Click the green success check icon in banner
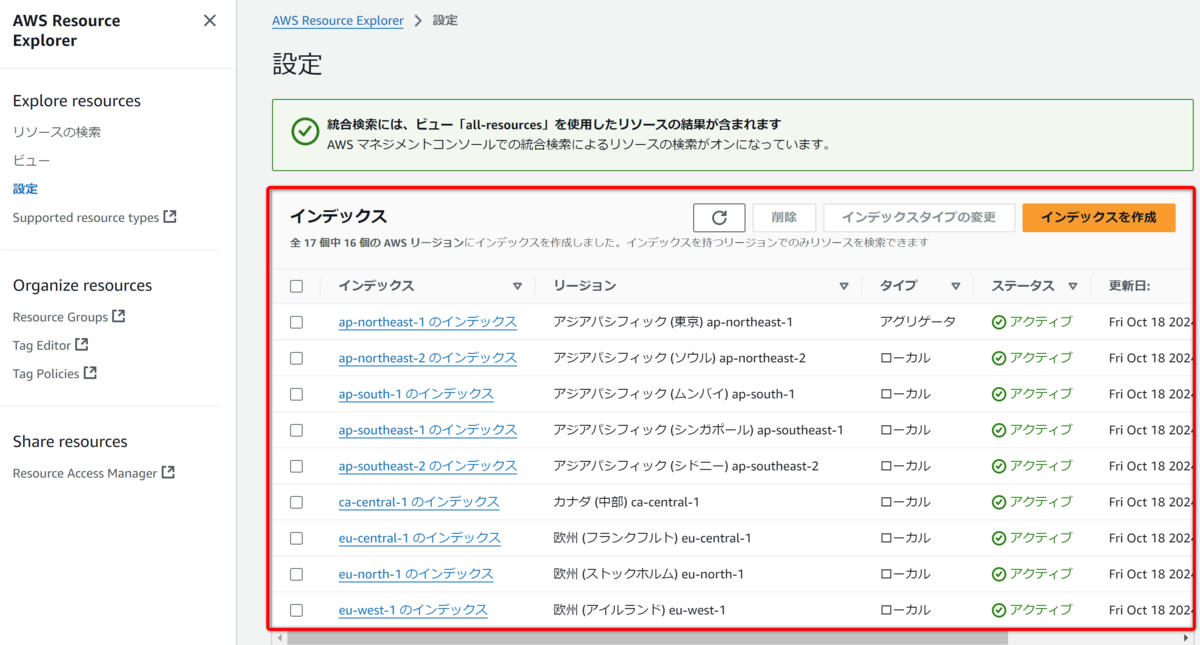1200x645 pixels. click(x=305, y=133)
